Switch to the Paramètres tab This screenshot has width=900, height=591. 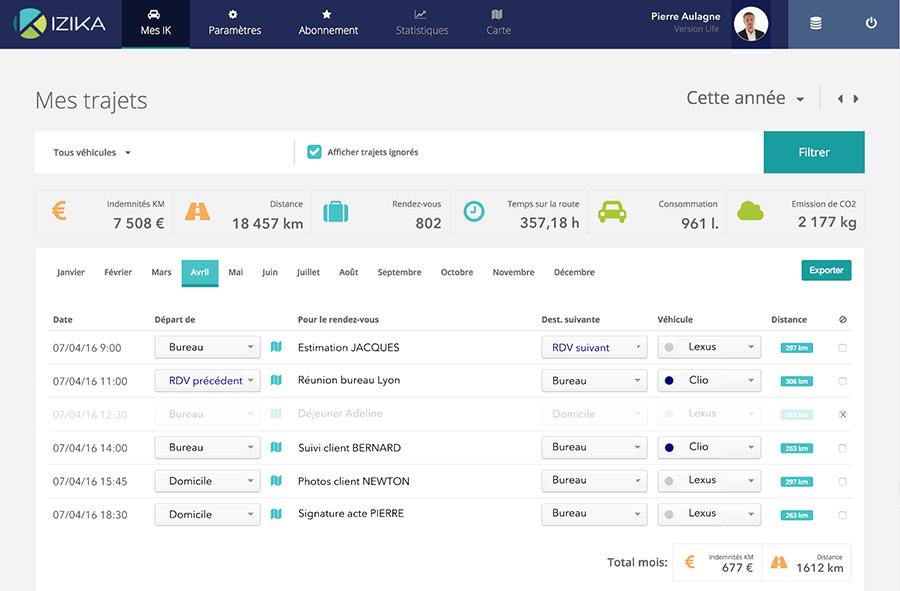click(234, 23)
